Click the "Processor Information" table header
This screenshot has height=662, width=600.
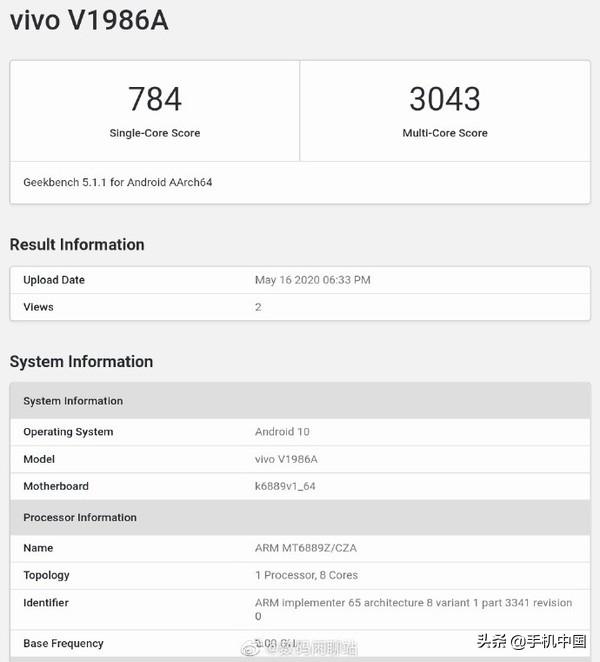(x=300, y=517)
